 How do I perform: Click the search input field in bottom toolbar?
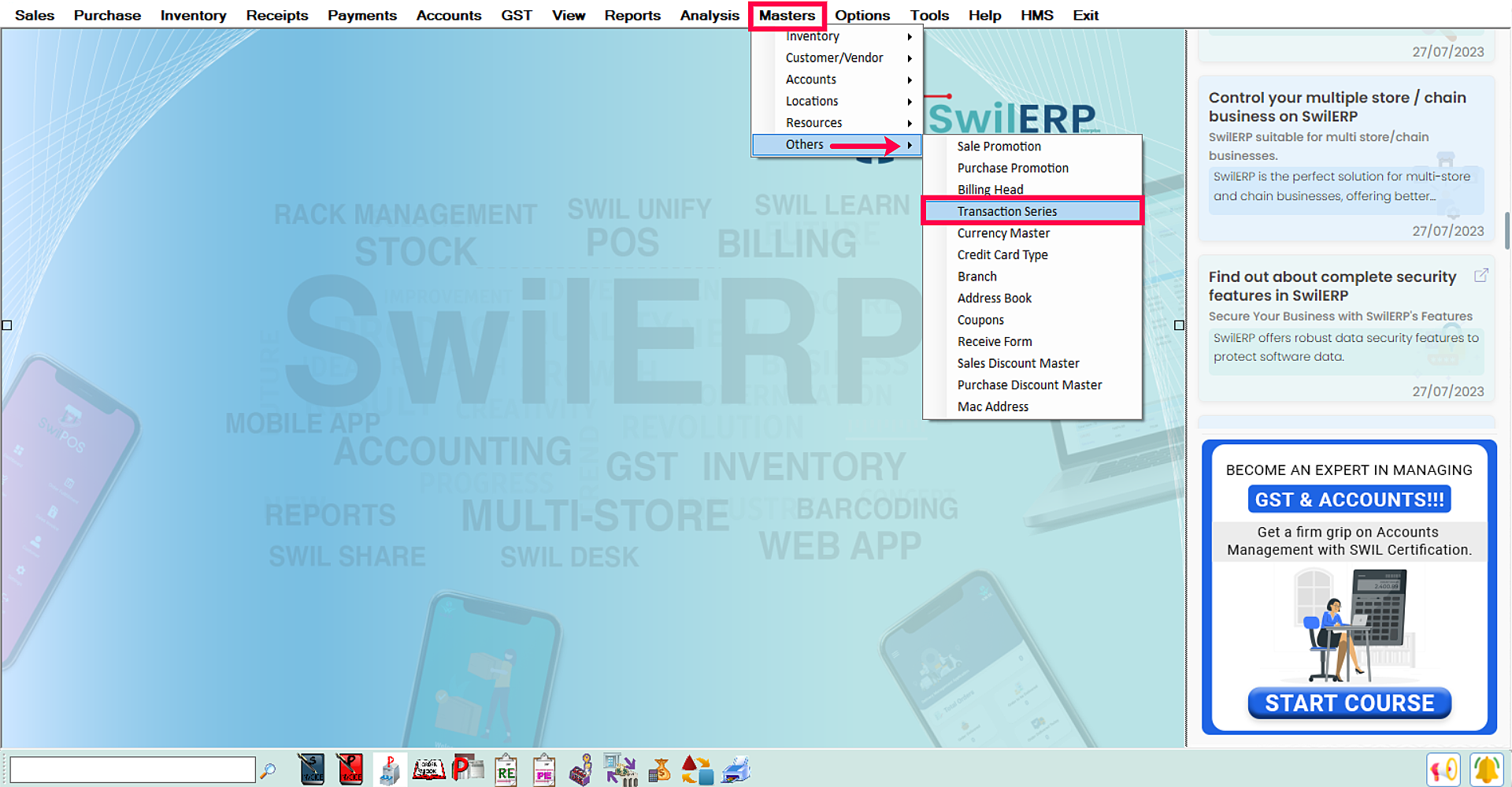coord(132,770)
